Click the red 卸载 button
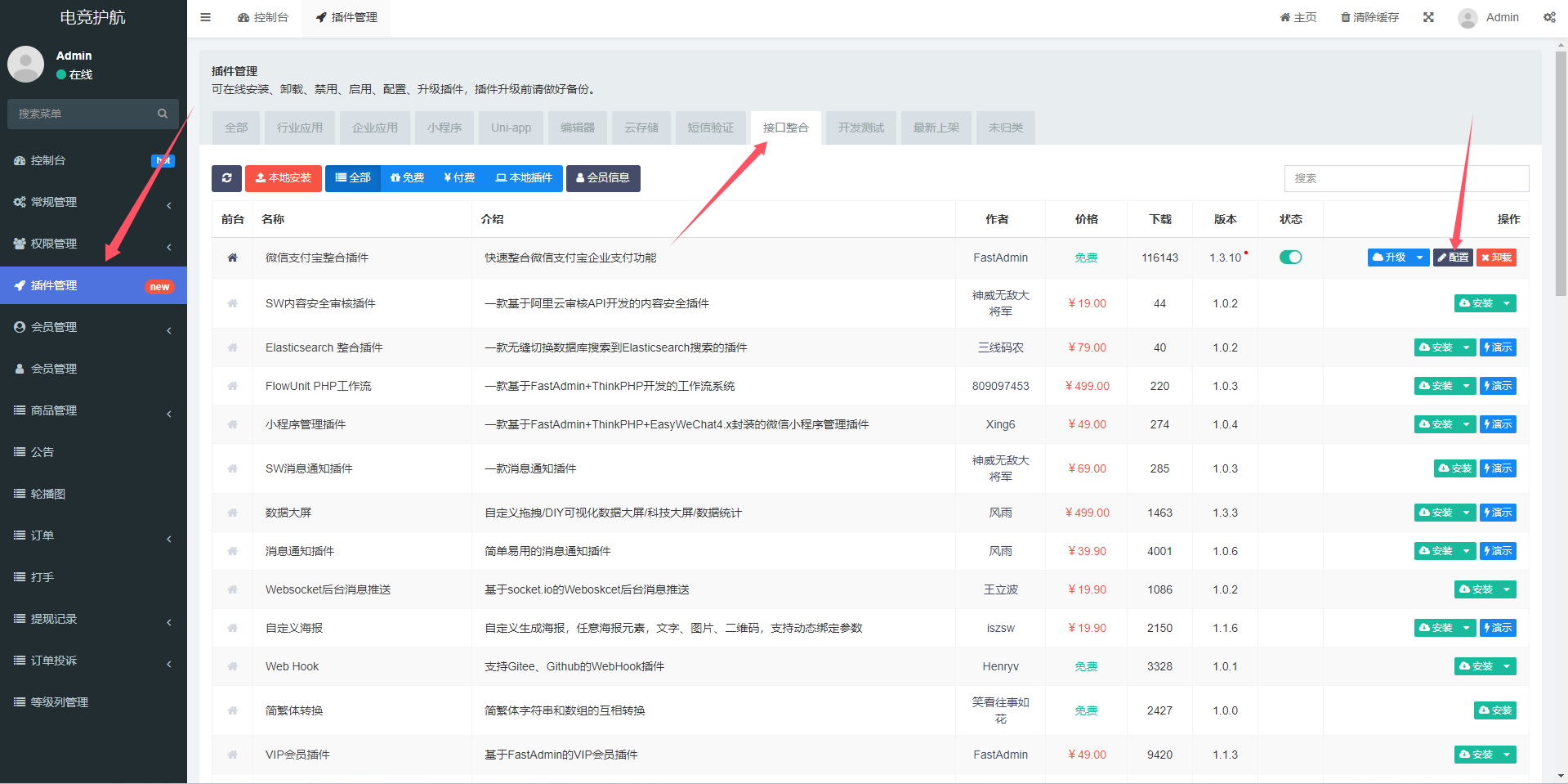1568x784 pixels. (x=1496, y=258)
